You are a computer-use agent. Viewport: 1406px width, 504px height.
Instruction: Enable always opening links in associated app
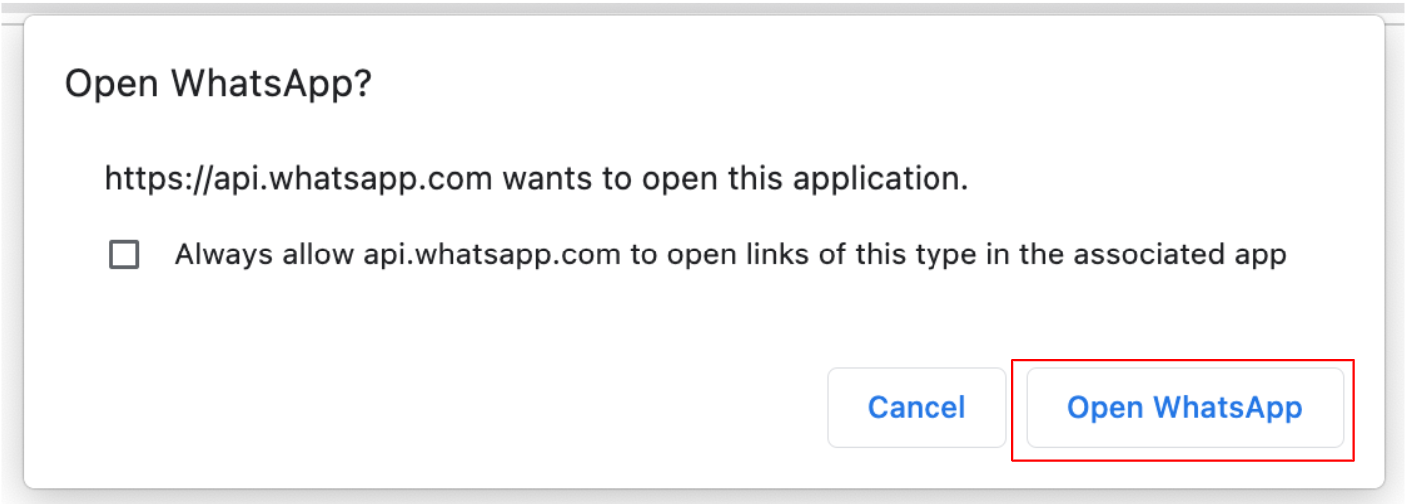tap(124, 255)
